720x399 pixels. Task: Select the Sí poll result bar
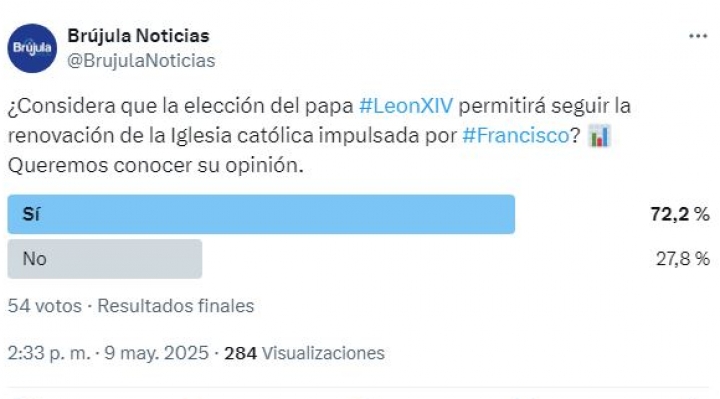261,214
